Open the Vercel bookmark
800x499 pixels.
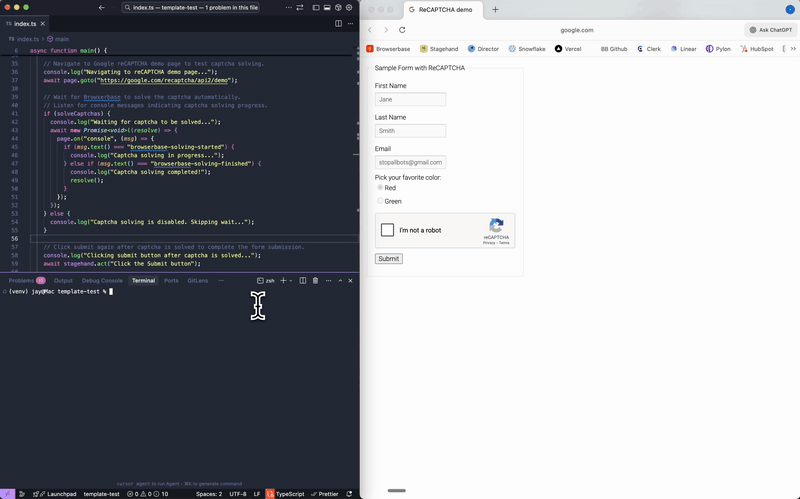(567, 48)
